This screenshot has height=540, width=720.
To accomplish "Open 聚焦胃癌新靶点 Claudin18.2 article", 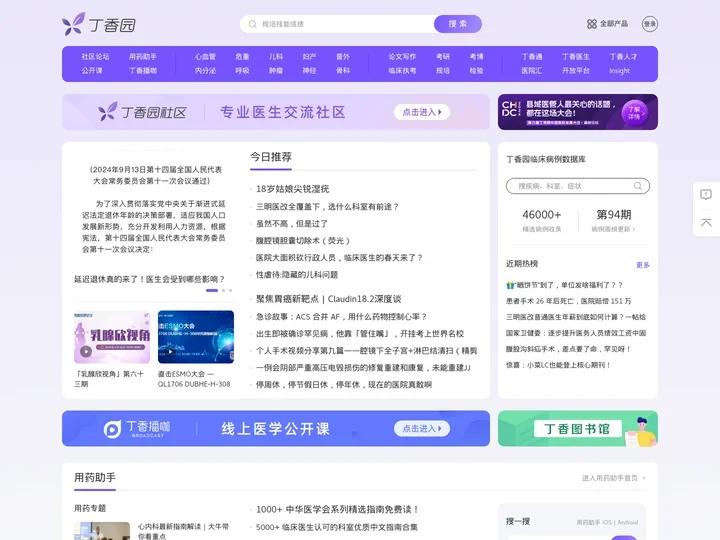I will tap(328, 299).
